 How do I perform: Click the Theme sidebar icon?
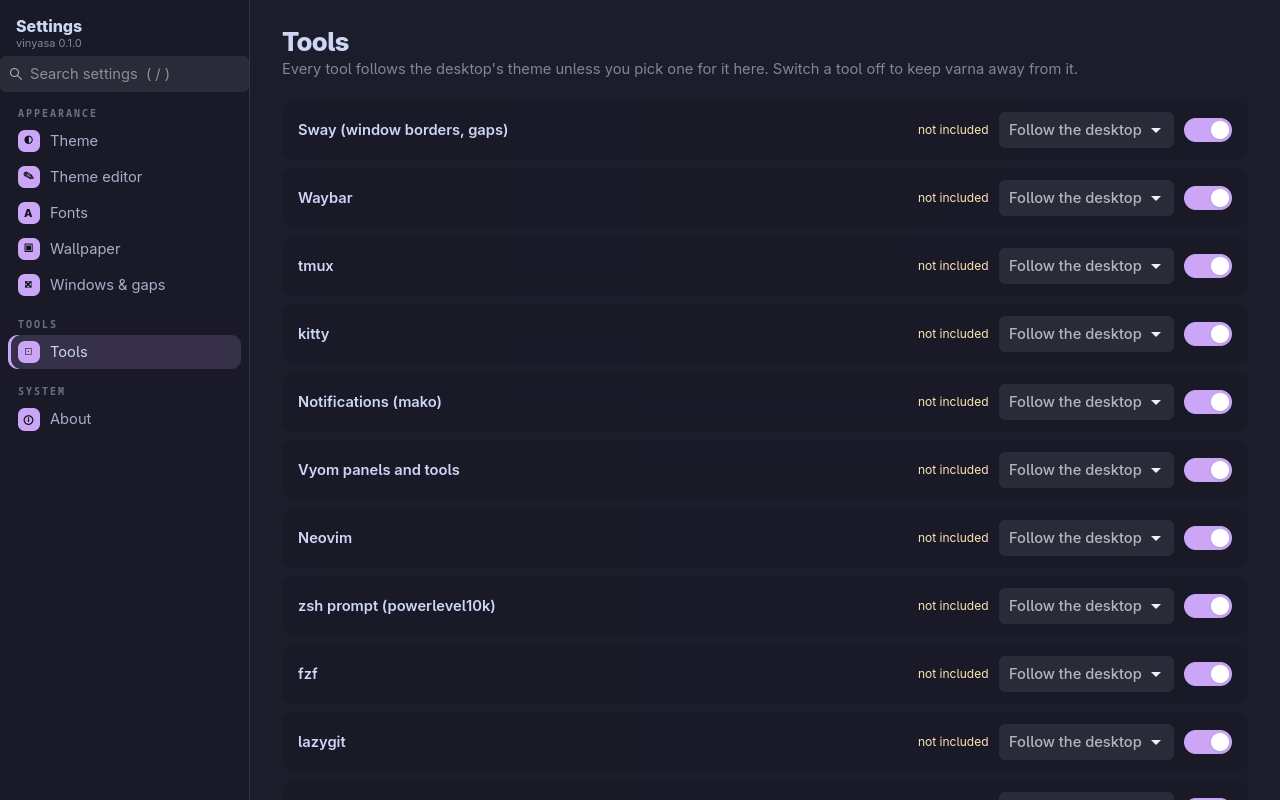[29, 141]
